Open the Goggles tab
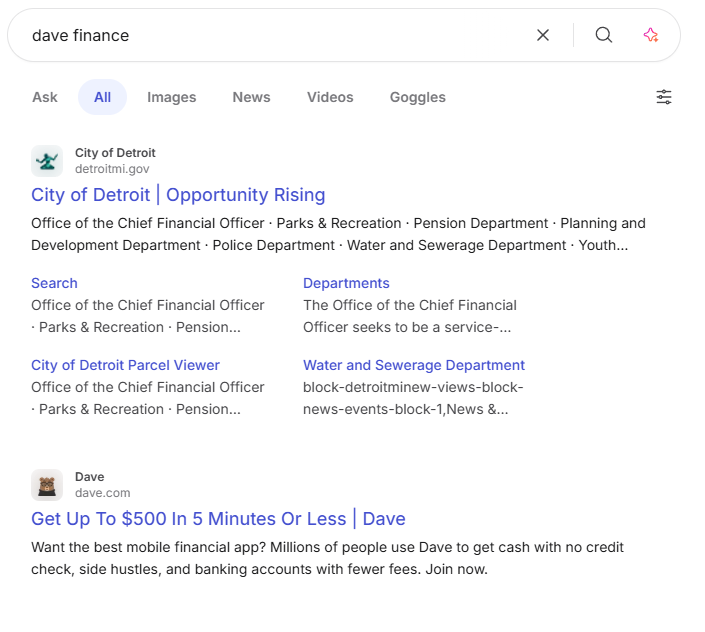This screenshot has height=632, width=705. coord(418,97)
